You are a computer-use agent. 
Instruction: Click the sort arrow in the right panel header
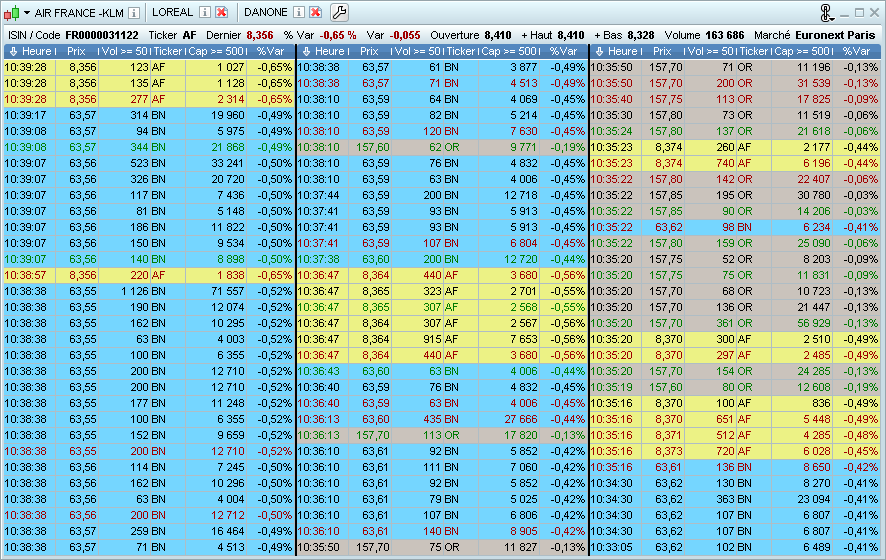(x=600, y=51)
